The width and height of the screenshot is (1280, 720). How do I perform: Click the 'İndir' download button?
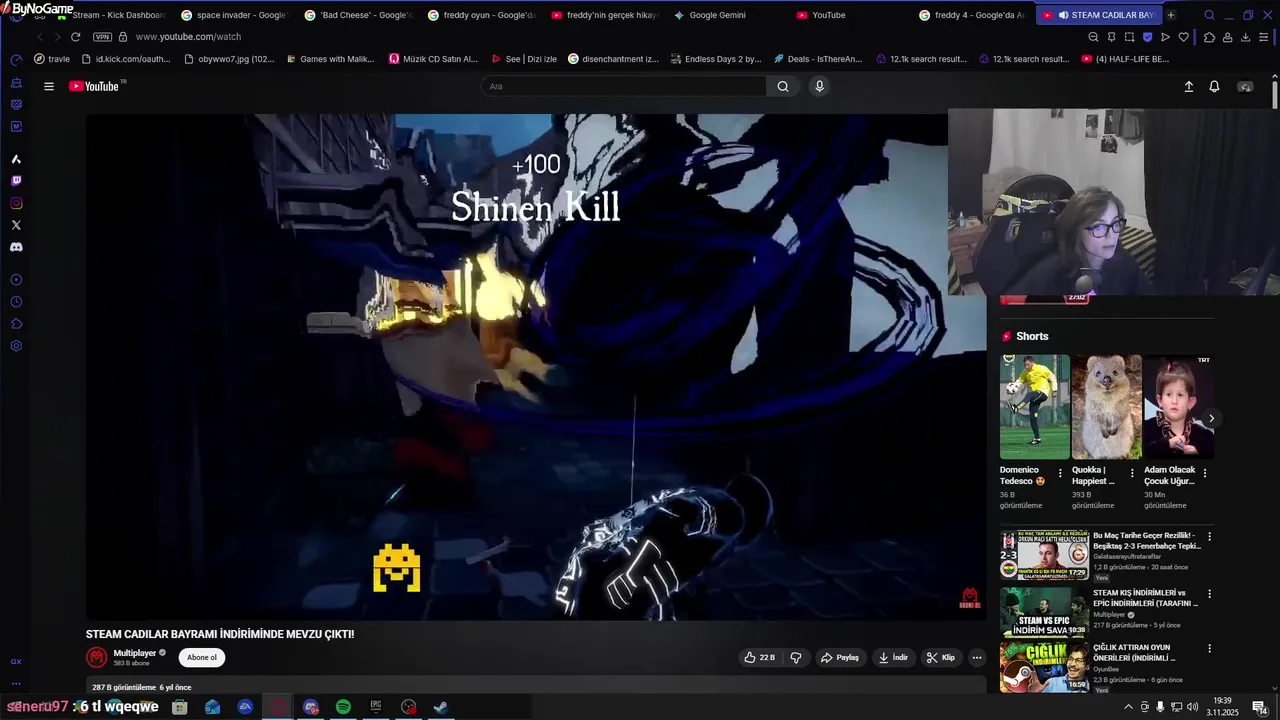894,657
